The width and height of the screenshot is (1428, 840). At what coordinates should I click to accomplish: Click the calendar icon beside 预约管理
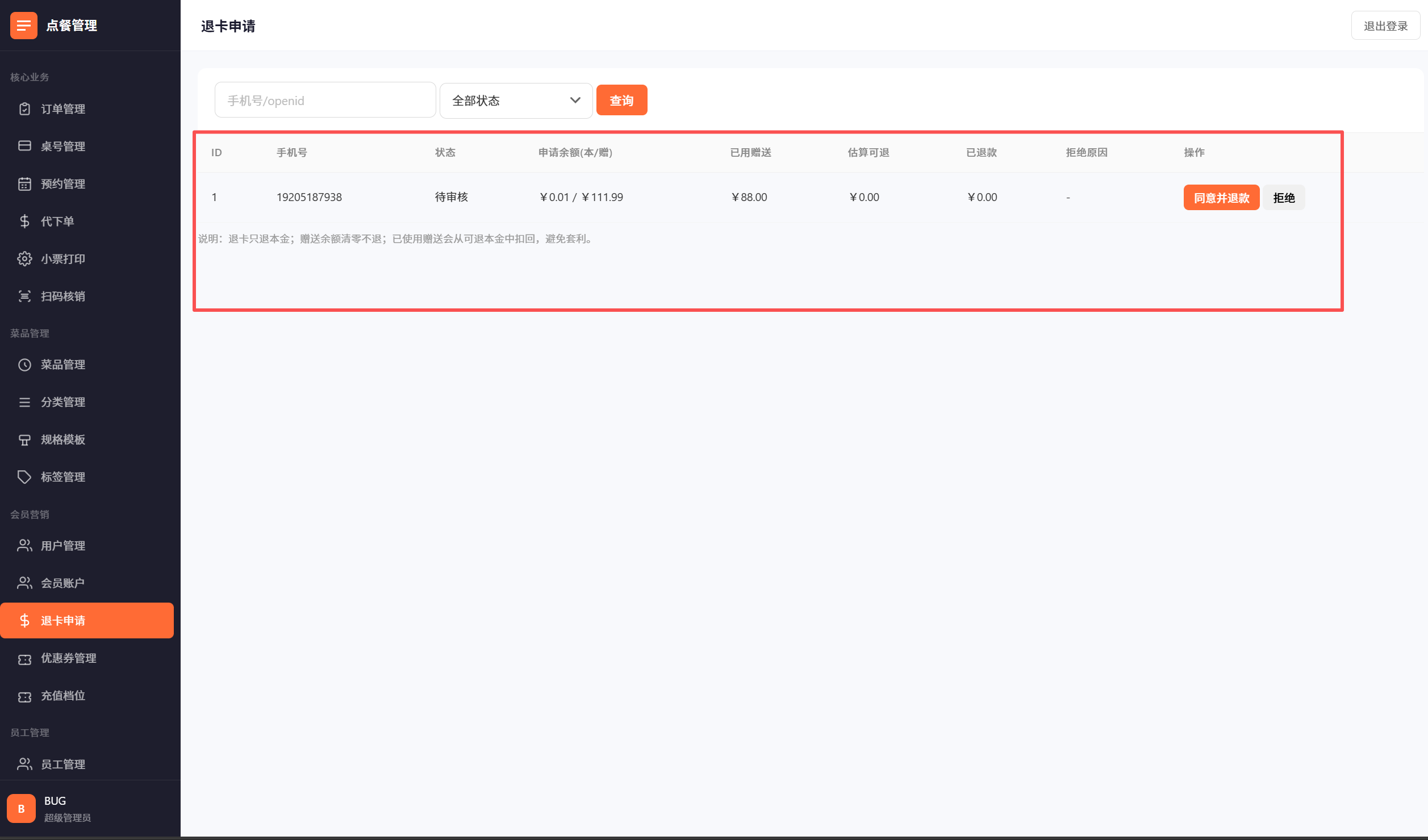24,183
